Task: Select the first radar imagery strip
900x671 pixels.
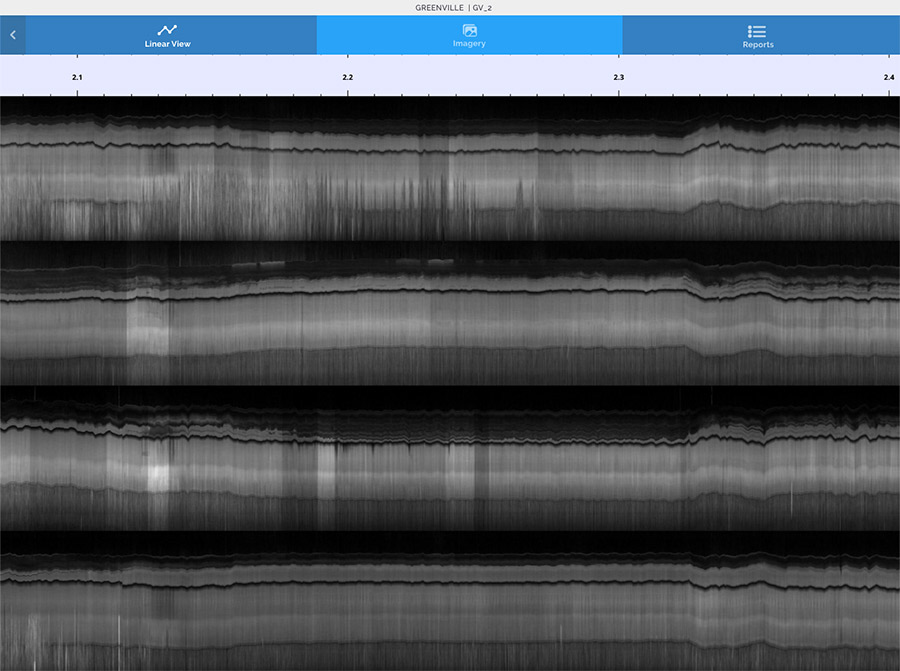Action: pyautogui.click(x=450, y=168)
